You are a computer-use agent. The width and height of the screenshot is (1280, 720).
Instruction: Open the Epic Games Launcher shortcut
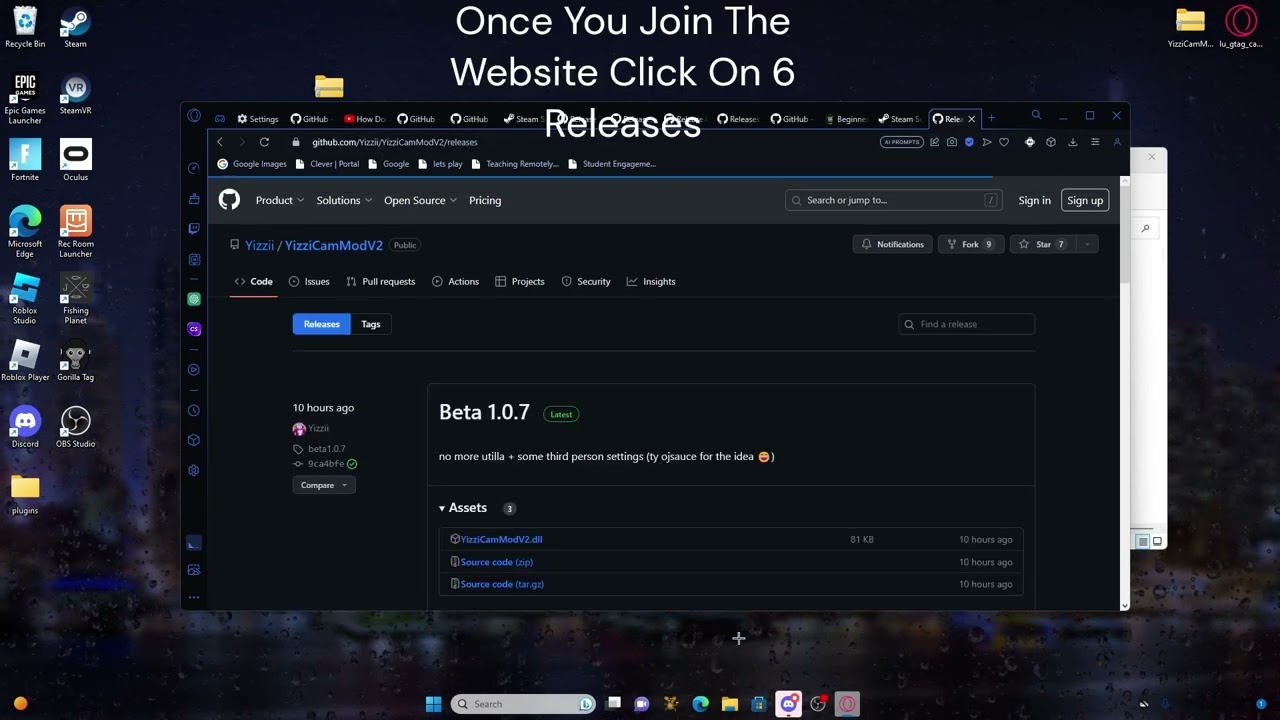(x=25, y=99)
